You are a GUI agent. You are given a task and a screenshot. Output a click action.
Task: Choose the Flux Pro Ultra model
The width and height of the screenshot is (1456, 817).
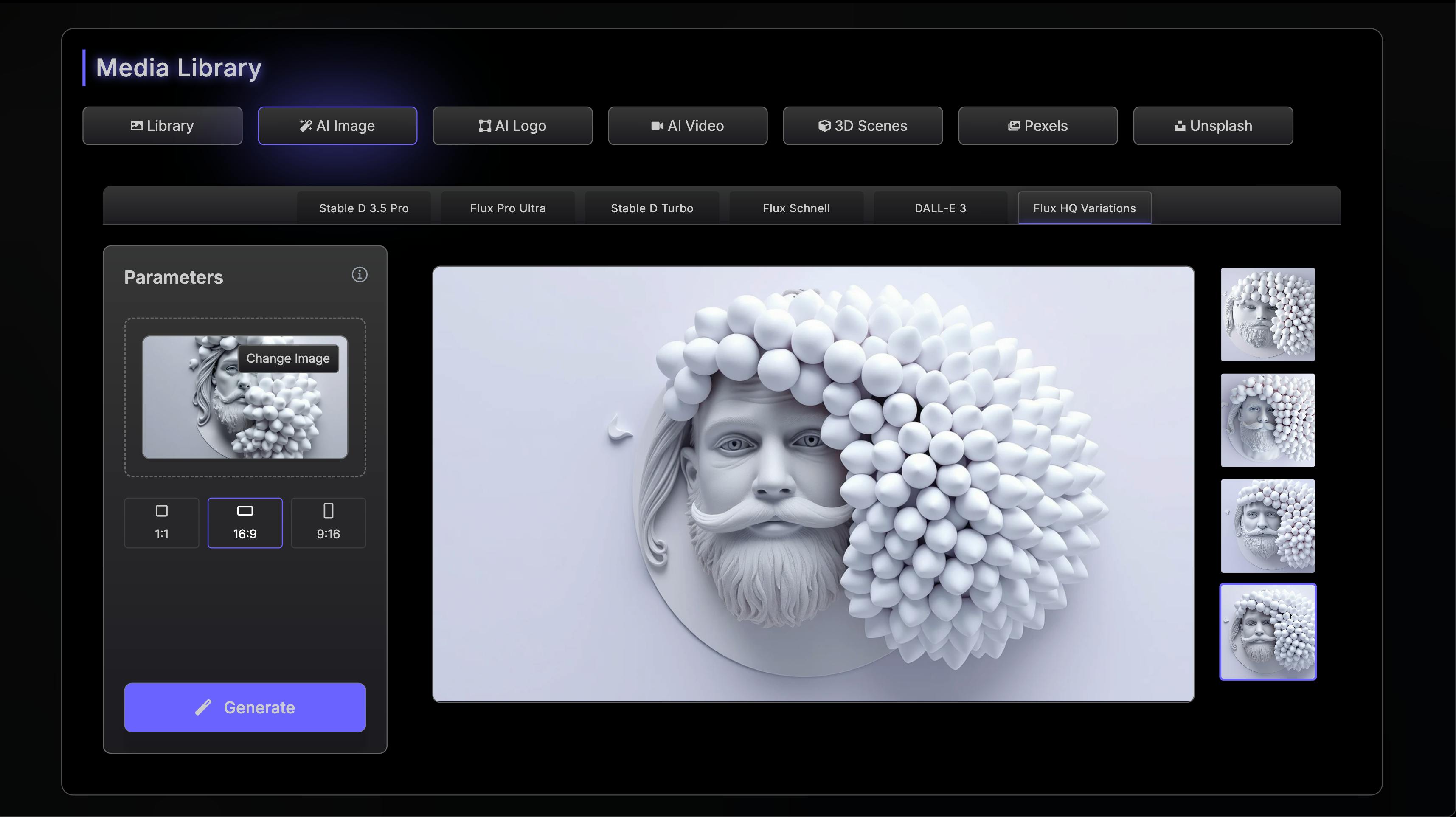pos(508,208)
